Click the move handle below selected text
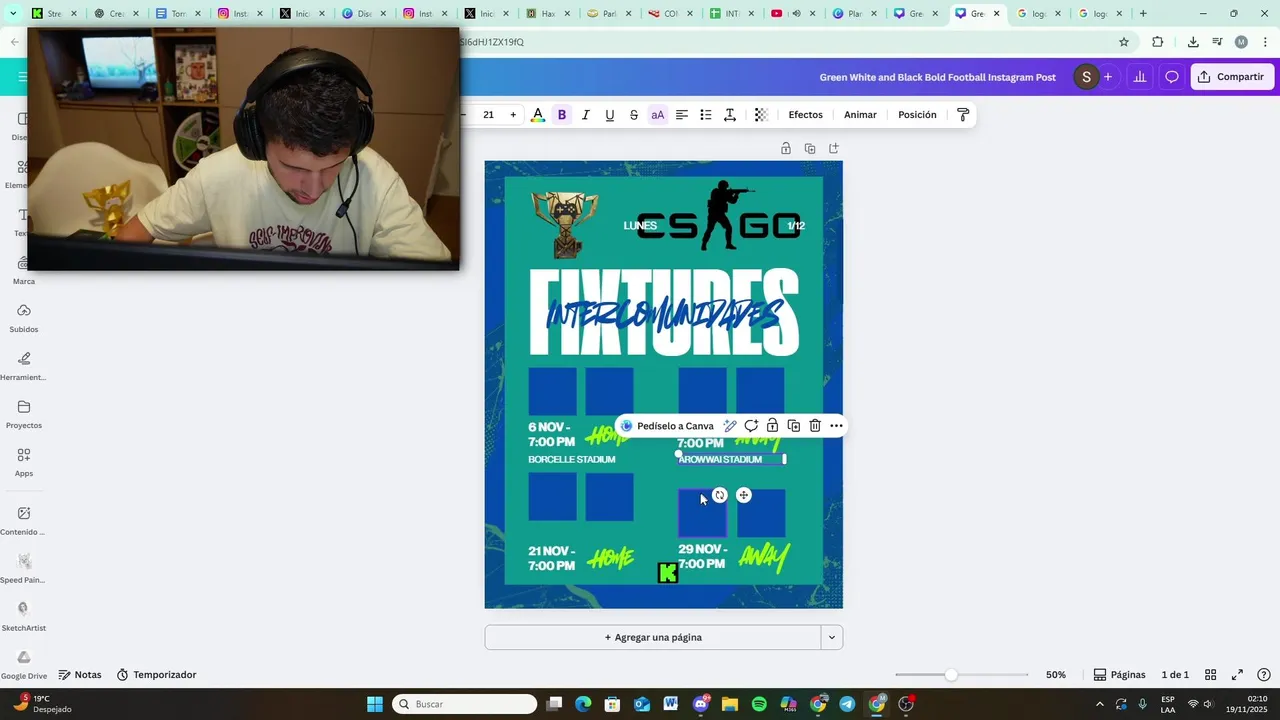This screenshot has height=720, width=1280. point(743,495)
